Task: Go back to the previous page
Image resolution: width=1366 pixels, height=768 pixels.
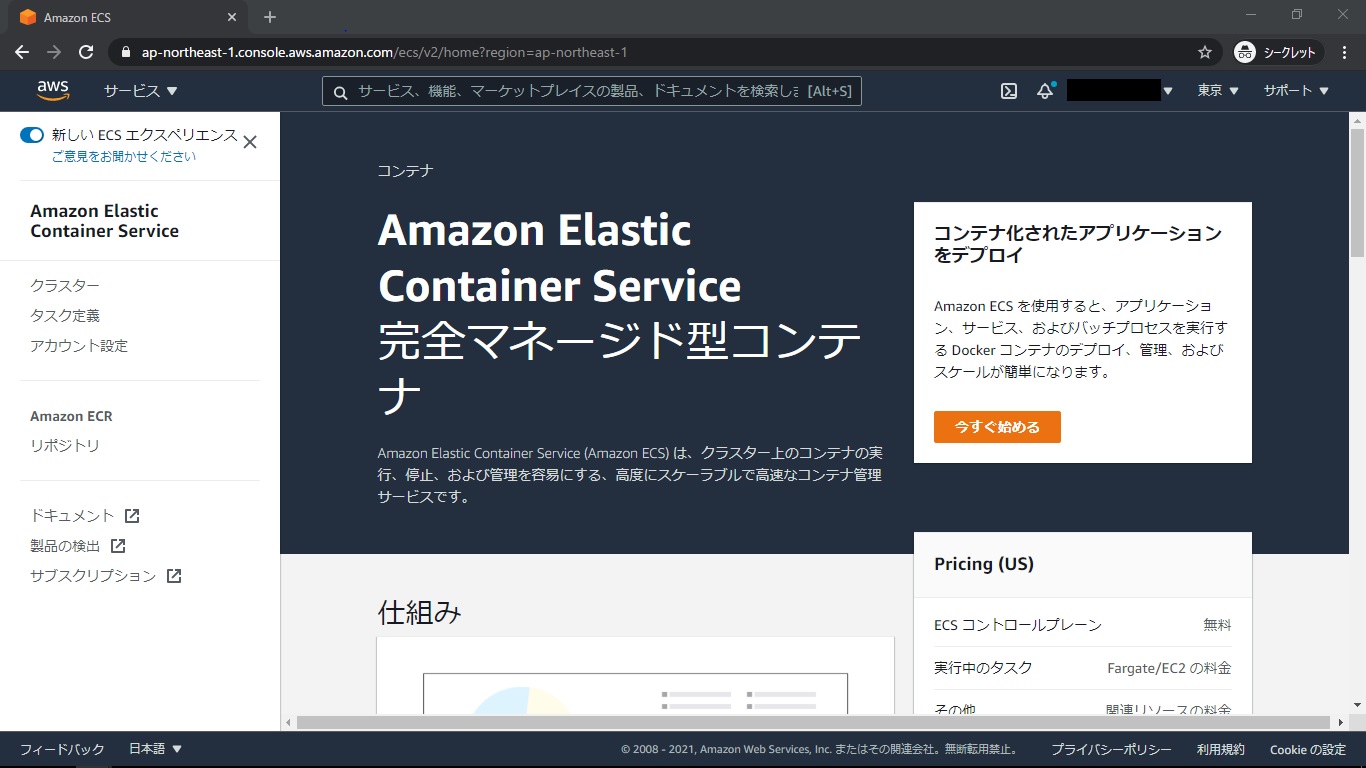Action: (x=22, y=52)
